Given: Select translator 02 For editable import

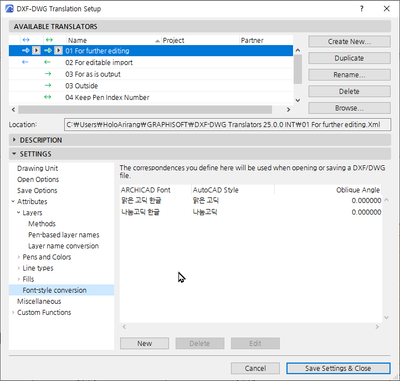Looking at the screenshot, I should [151, 62].
